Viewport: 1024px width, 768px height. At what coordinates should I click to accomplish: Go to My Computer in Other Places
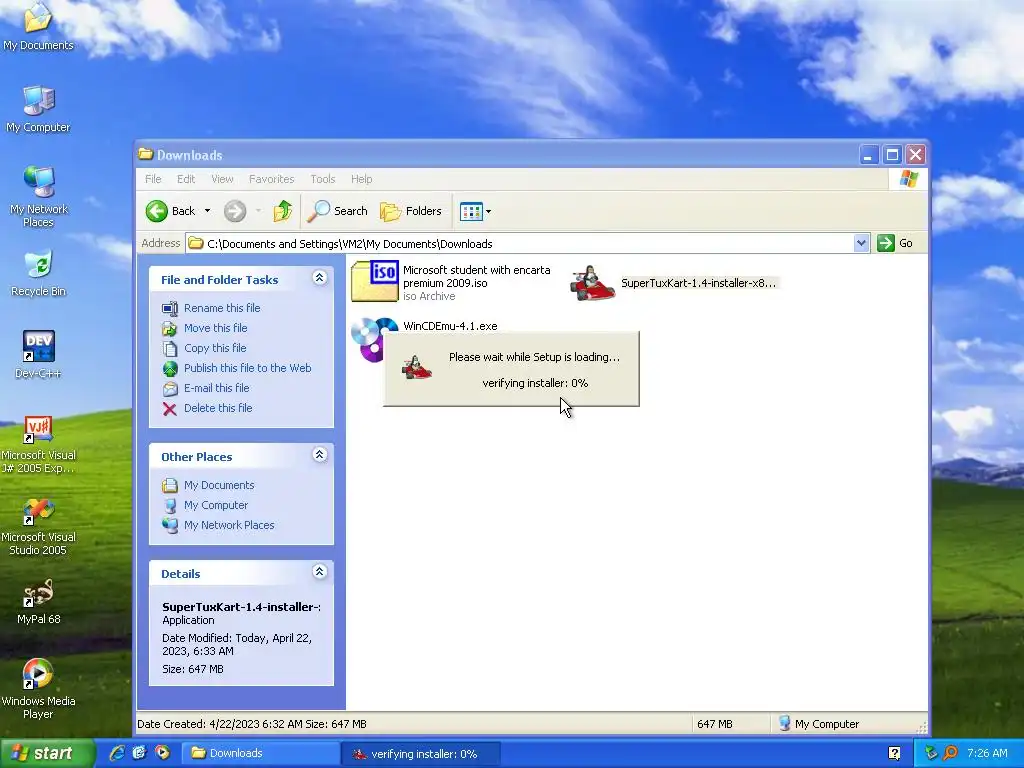click(x=205, y=505)
